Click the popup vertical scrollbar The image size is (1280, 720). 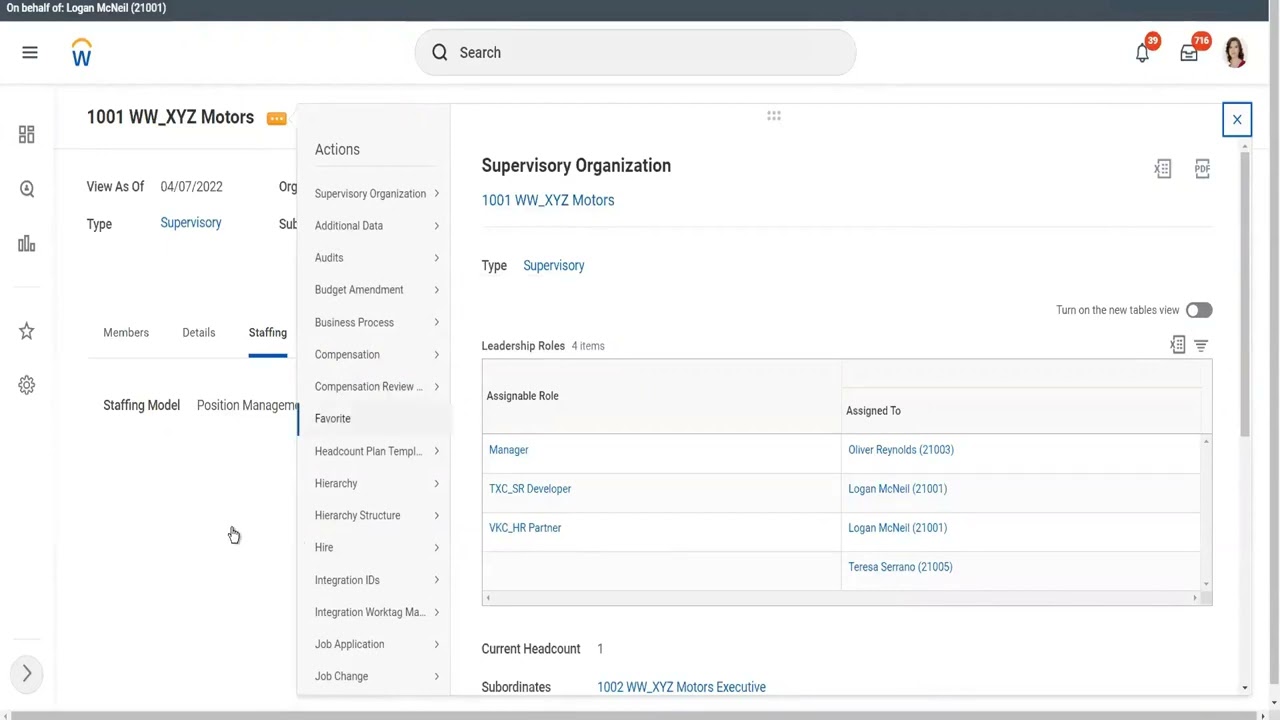[x=1245, y=295]
